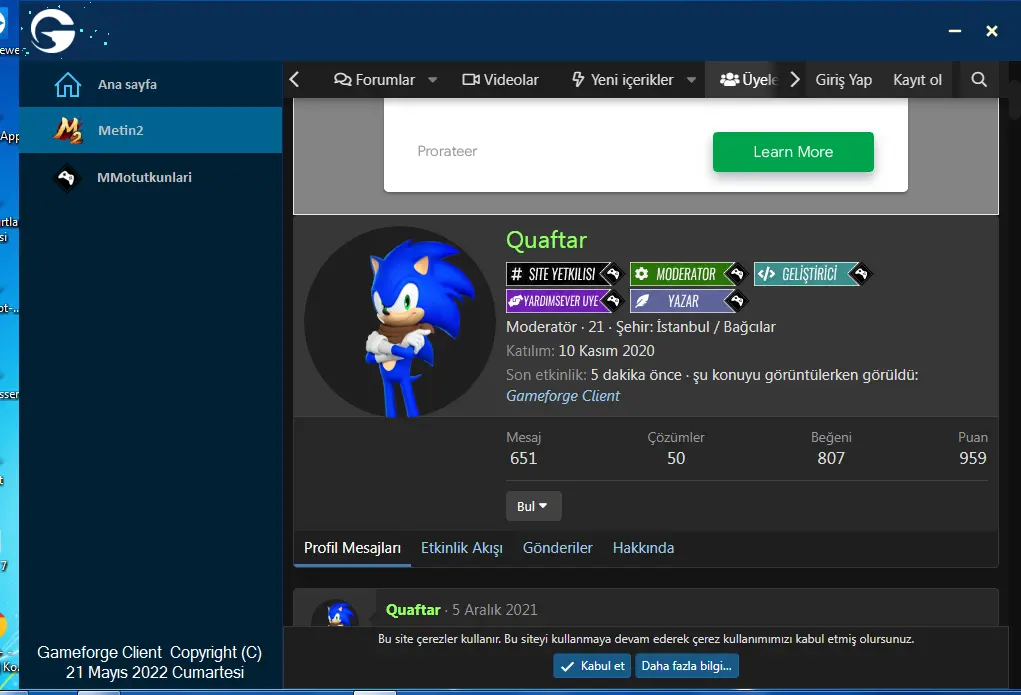Click the Quaftar author name on the post

413,610
